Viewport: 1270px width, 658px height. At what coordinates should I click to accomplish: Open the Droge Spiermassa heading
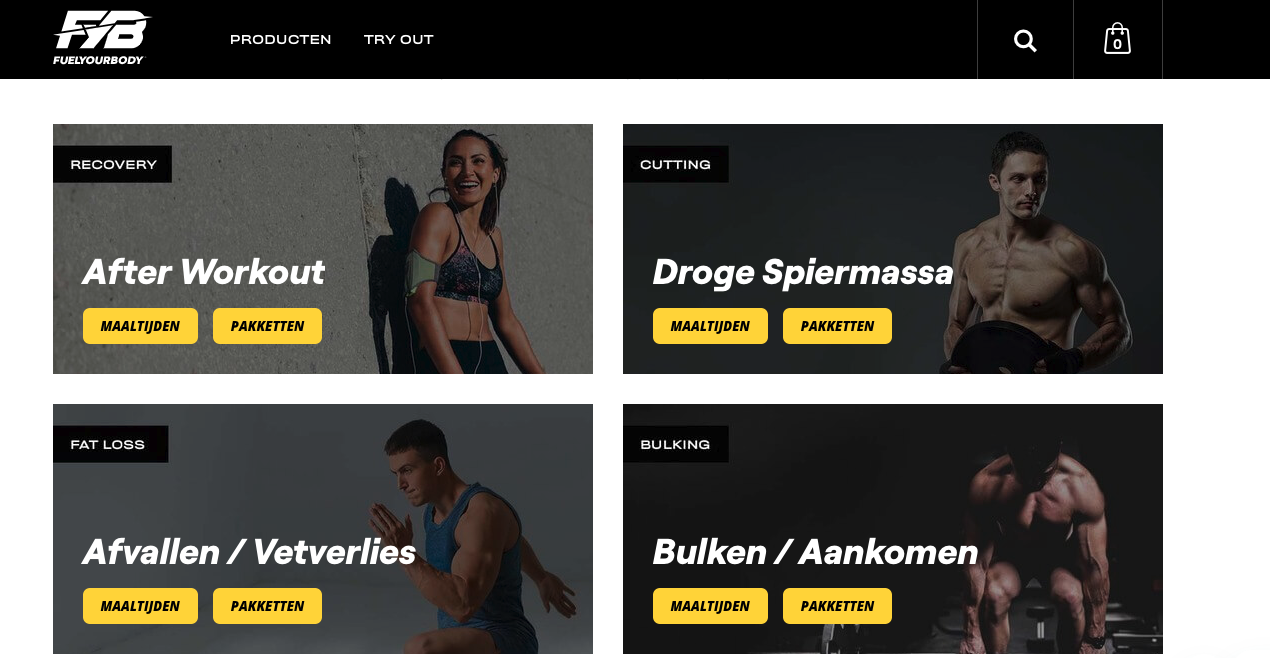803,272
